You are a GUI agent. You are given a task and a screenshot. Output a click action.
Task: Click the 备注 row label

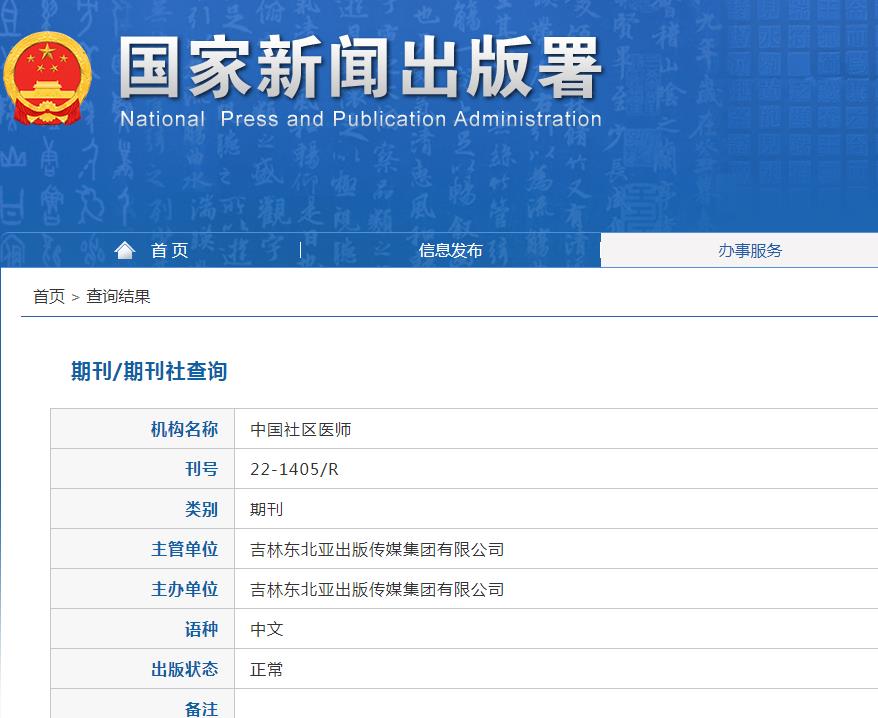pos(198,706)
